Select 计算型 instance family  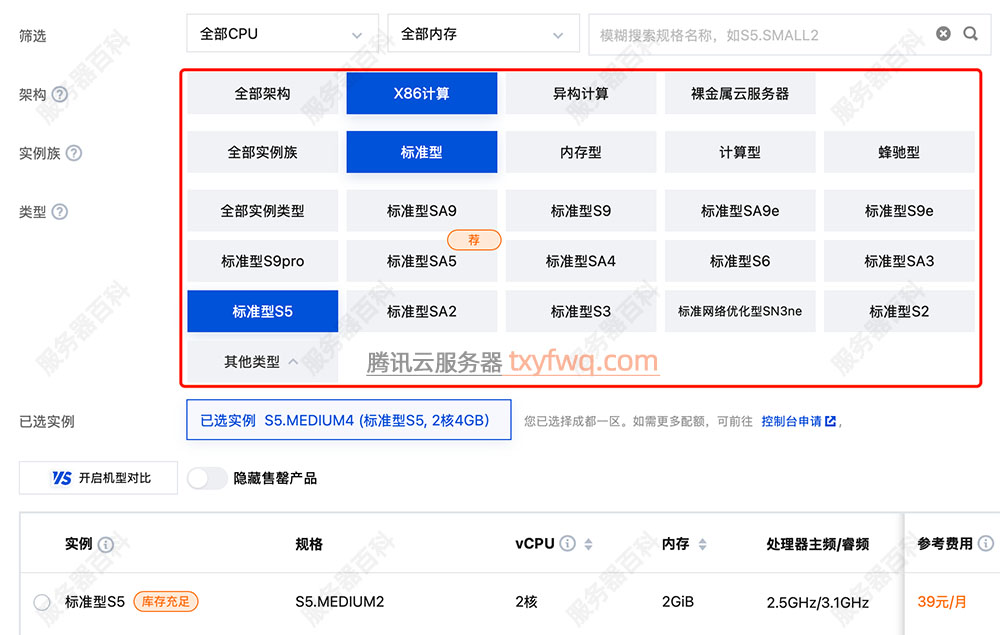click(740, 152)
